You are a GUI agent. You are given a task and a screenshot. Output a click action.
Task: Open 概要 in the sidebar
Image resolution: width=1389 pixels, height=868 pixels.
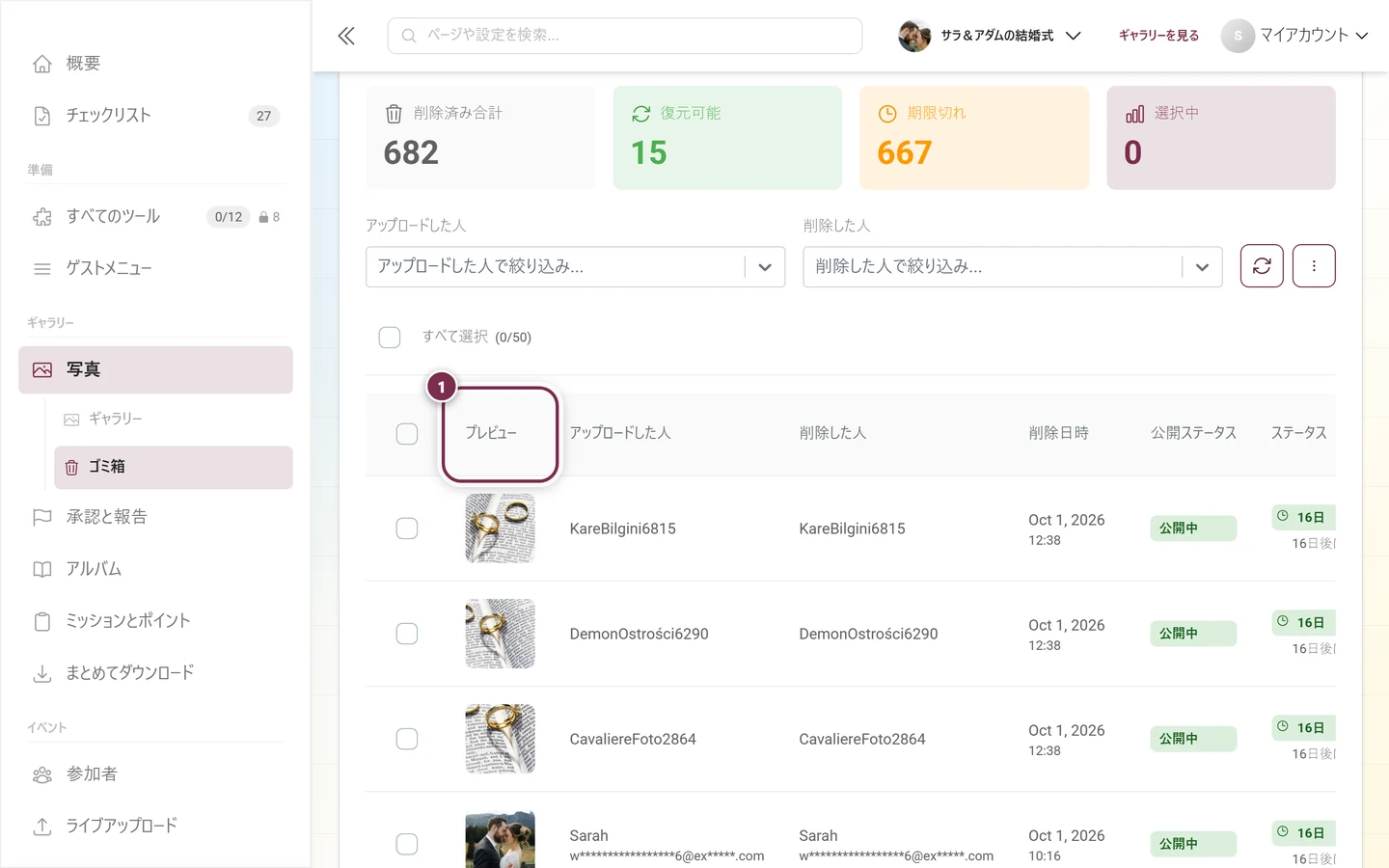(155, 64)
